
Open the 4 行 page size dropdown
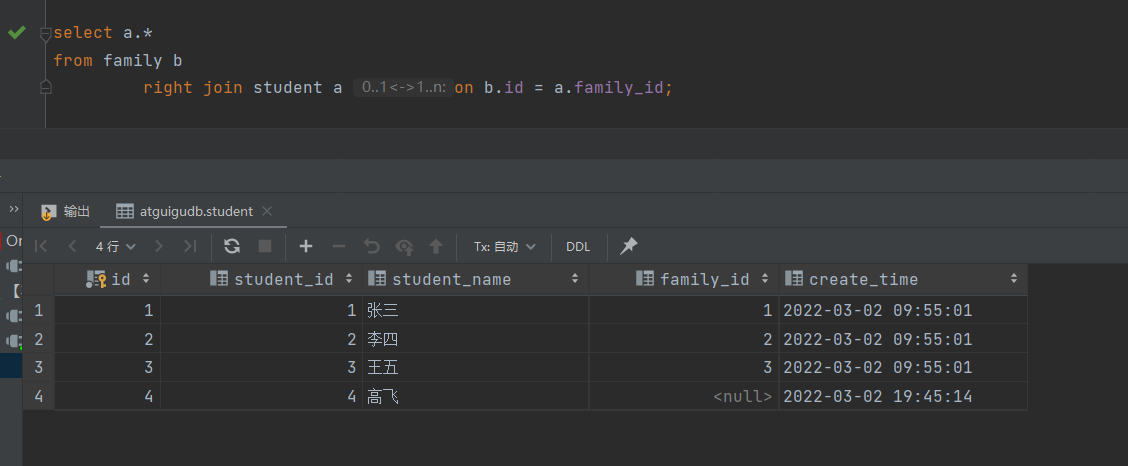point(116,246)
